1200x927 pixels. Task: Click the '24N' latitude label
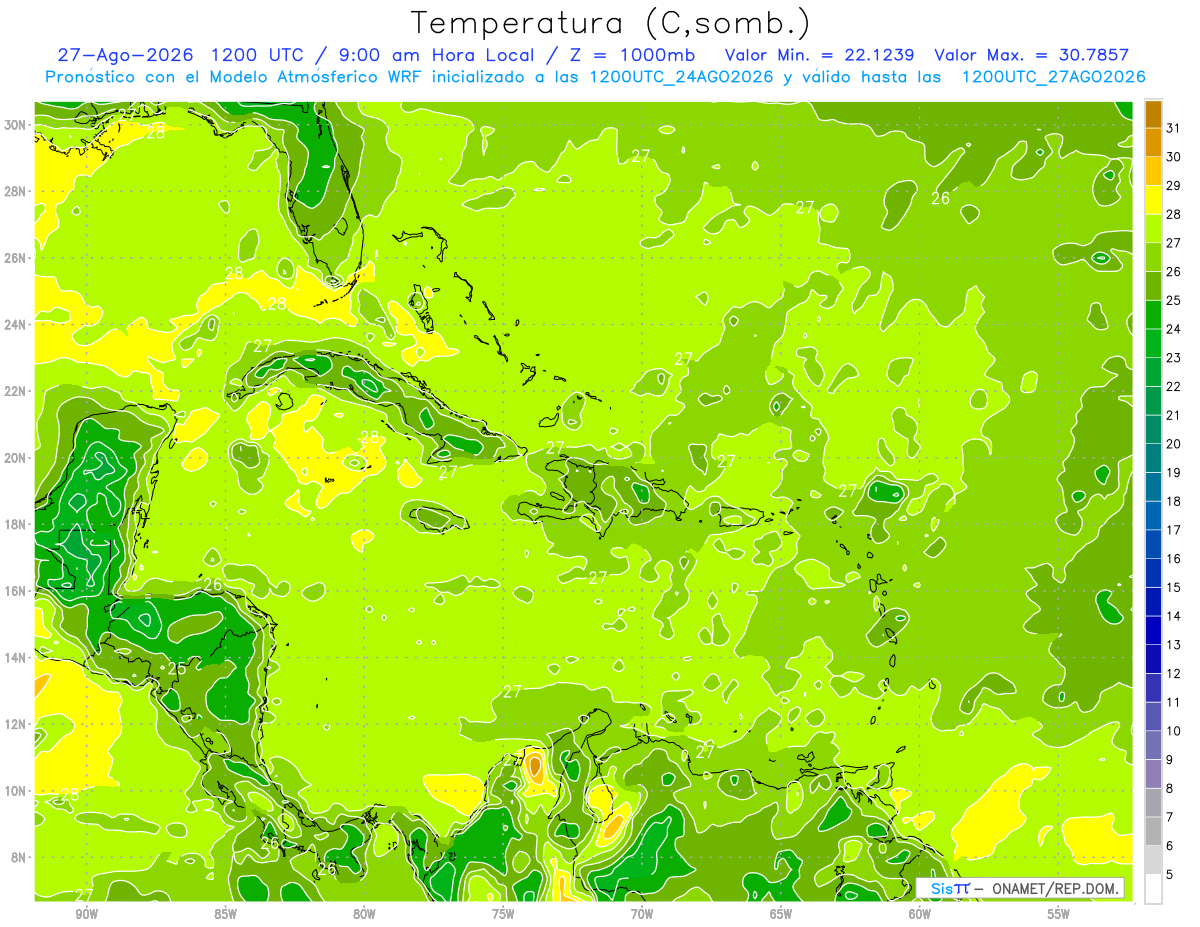17,324
